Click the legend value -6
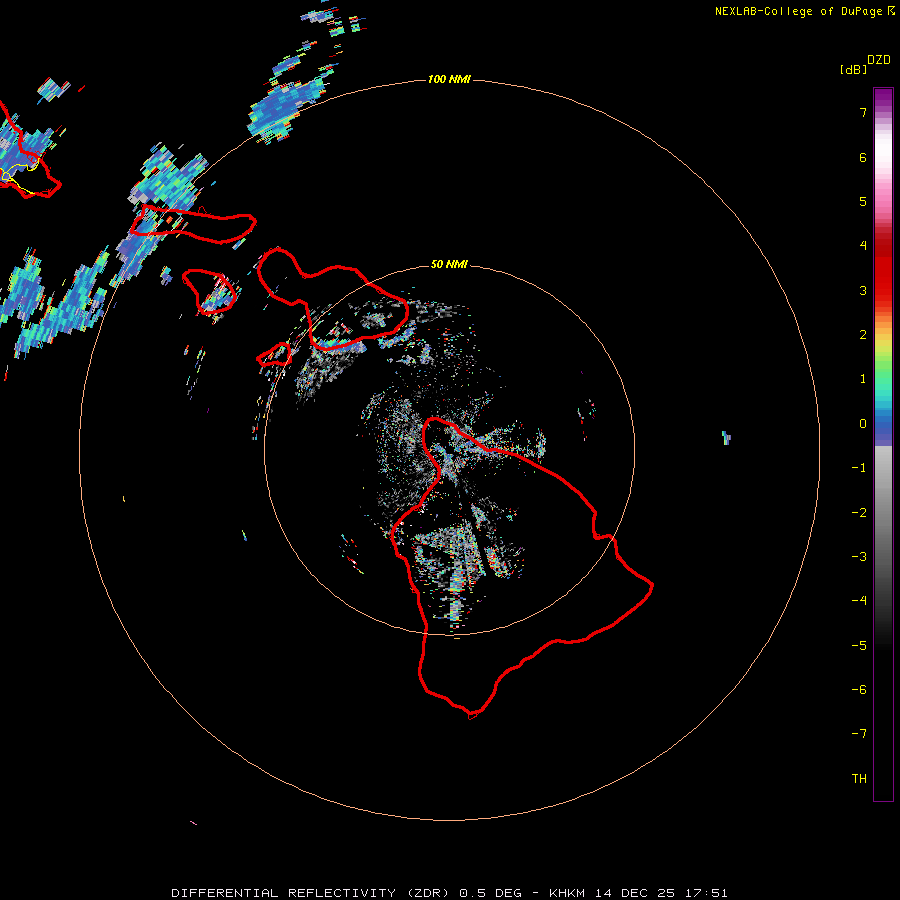900x900 pixels. pos(859,690)
